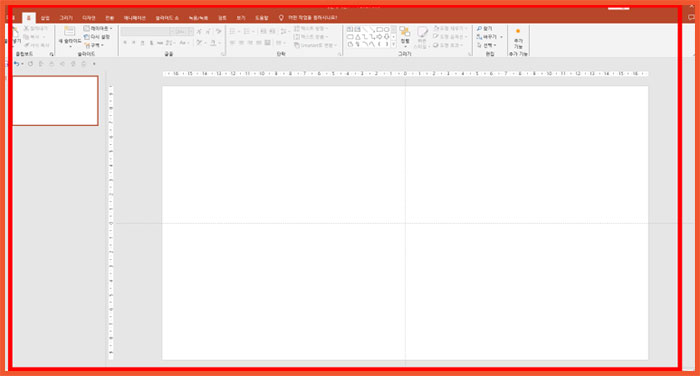
Task: Open the Drawing group dialog launcher
Action: [469, 54]
